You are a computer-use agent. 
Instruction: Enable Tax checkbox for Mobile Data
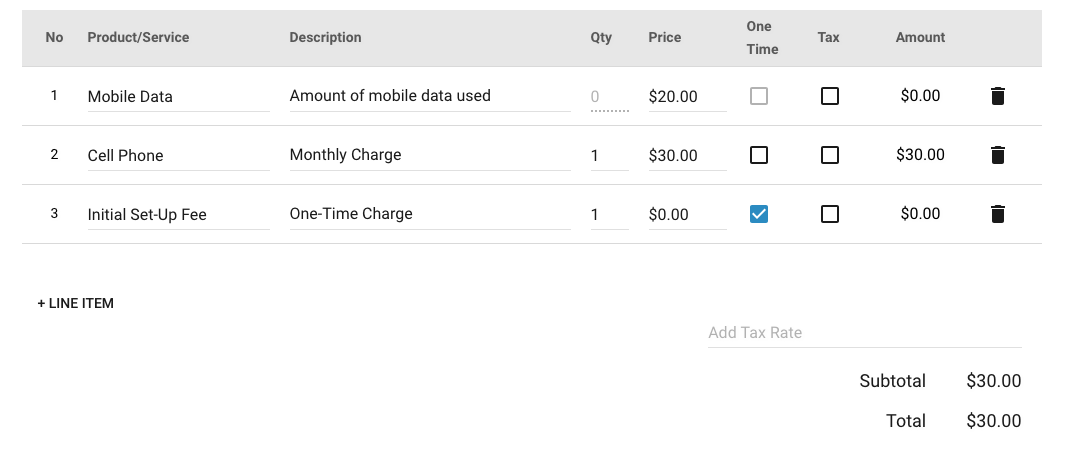click(x=830, y=96)
